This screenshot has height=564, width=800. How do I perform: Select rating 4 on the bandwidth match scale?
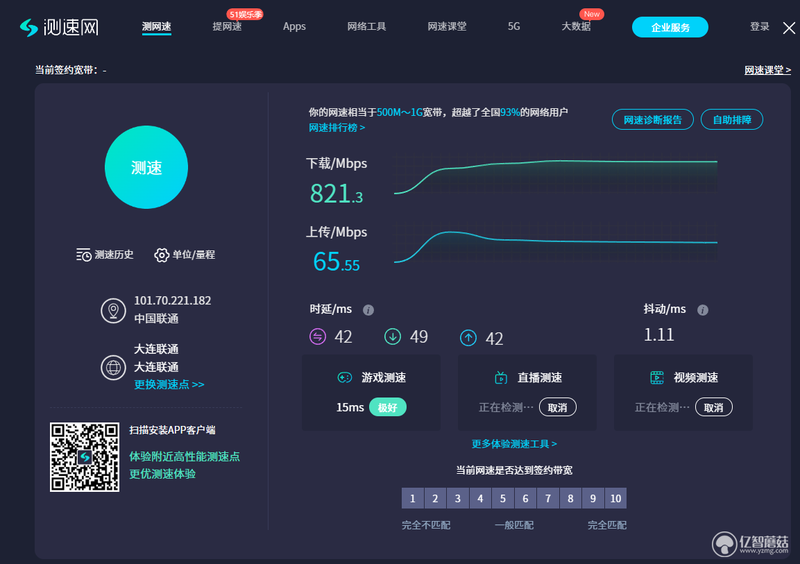point(480,498)
